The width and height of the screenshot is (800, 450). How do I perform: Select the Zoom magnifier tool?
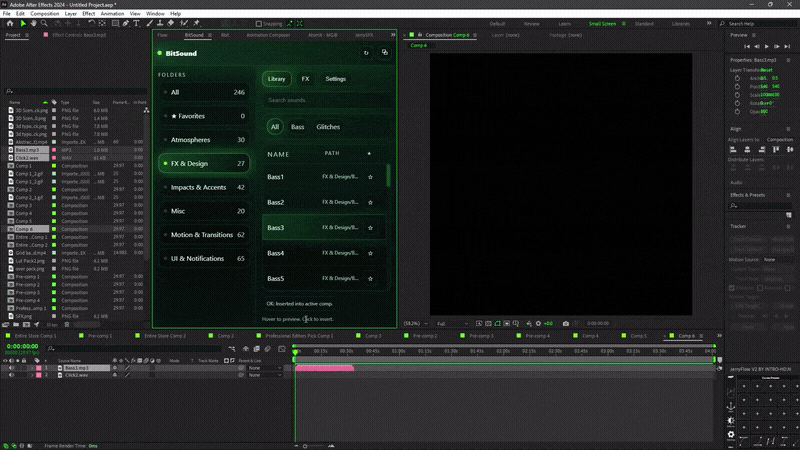point(44,23)
